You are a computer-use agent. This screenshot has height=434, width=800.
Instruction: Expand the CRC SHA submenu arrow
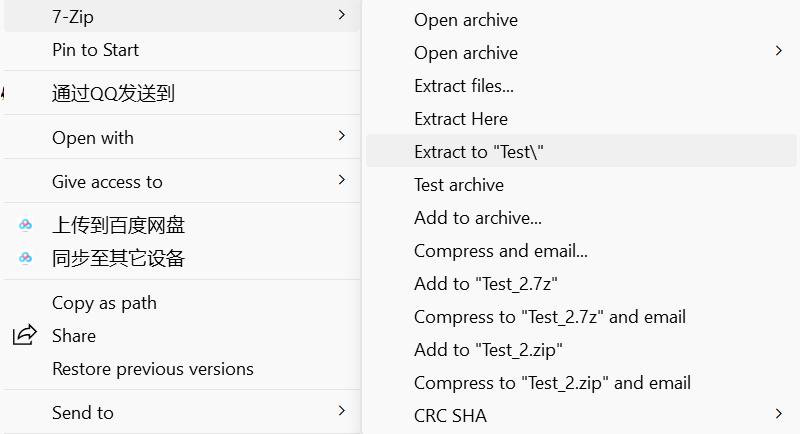coord(779,413)
